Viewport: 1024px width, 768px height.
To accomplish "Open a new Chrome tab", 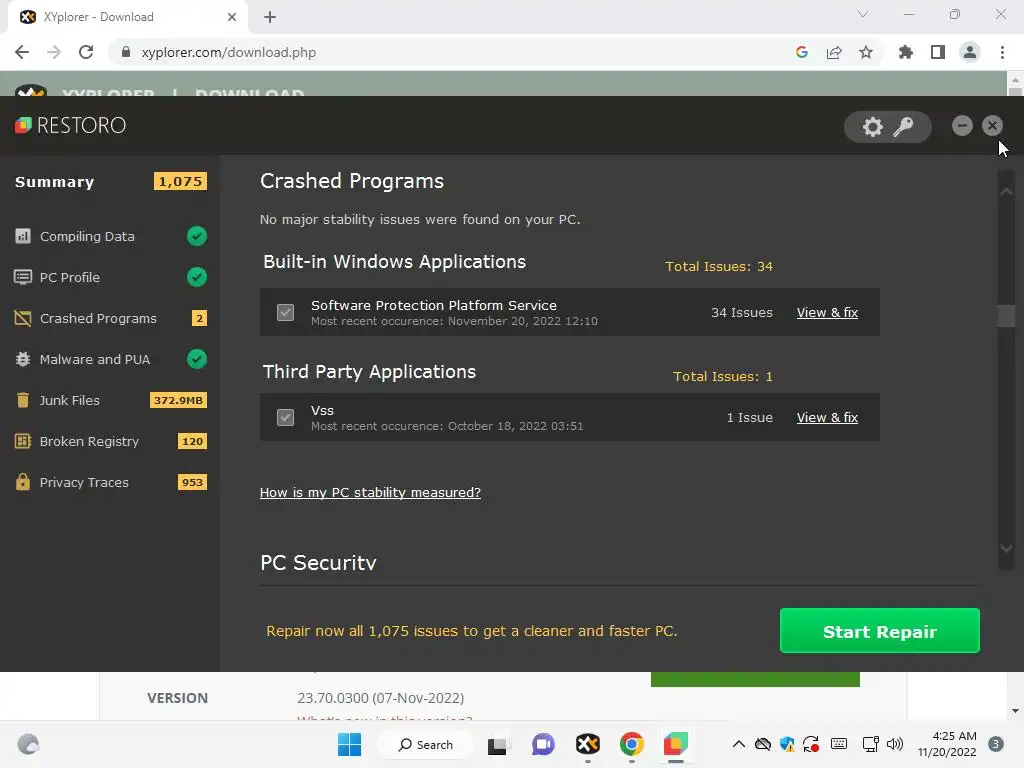I will 270,17.
